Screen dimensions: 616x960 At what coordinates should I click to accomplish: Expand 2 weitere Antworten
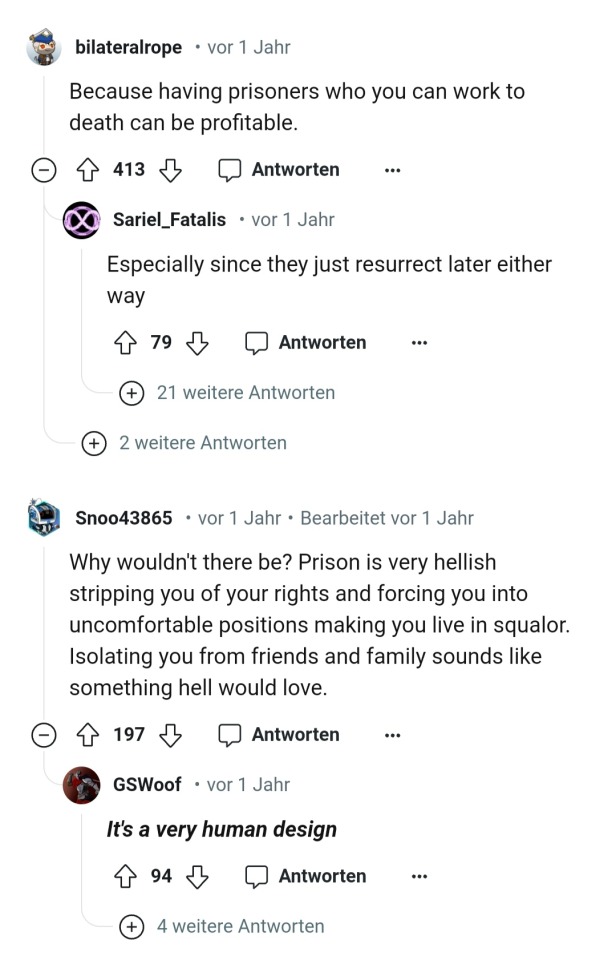[94, 443]
